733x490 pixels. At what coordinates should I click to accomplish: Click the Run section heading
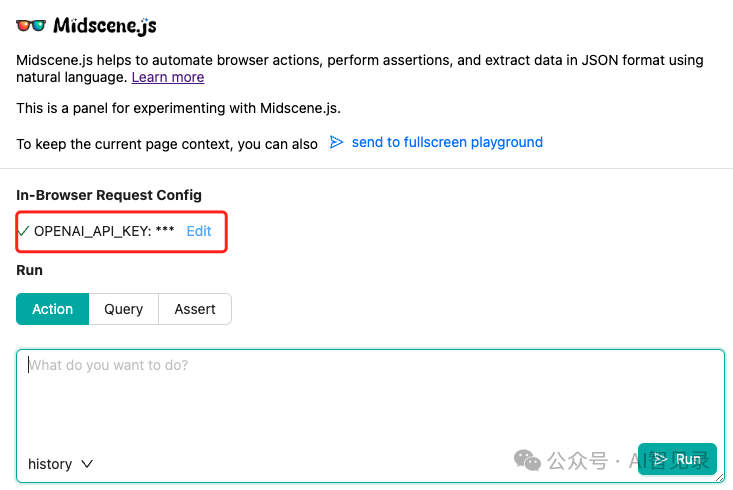pyautogui.click(x=30, y=270)
